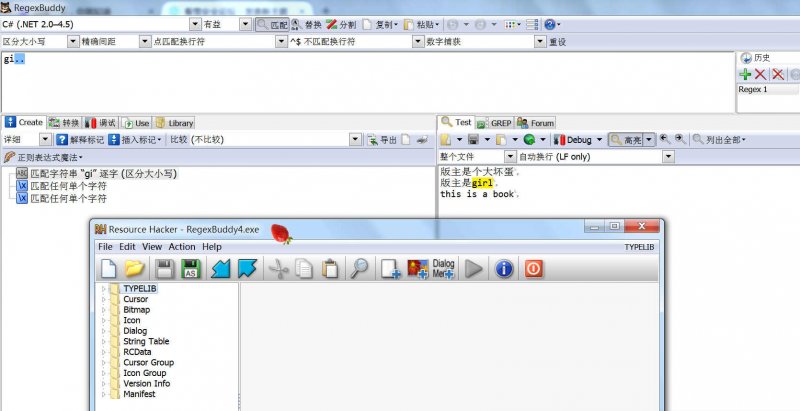The image size is (800, 411).
Task: Select Regex 1 in the History list
Action: click(768, 90)
